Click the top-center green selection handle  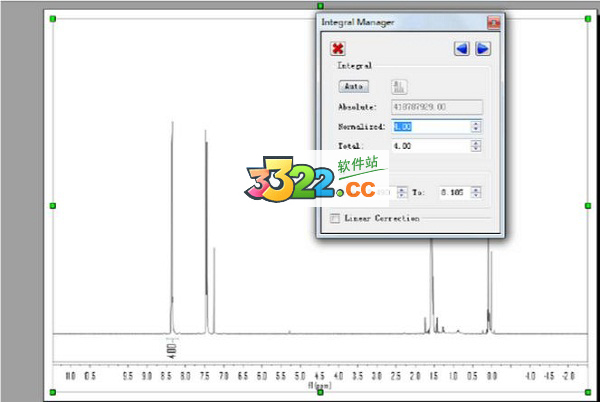coord(320,6)
